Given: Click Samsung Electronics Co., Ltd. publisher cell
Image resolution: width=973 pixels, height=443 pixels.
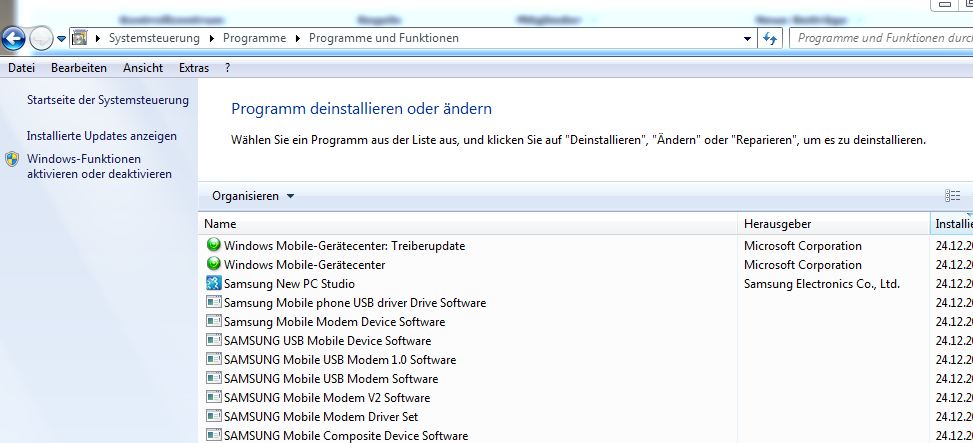Looking at the screenshot, I should 822,284.
